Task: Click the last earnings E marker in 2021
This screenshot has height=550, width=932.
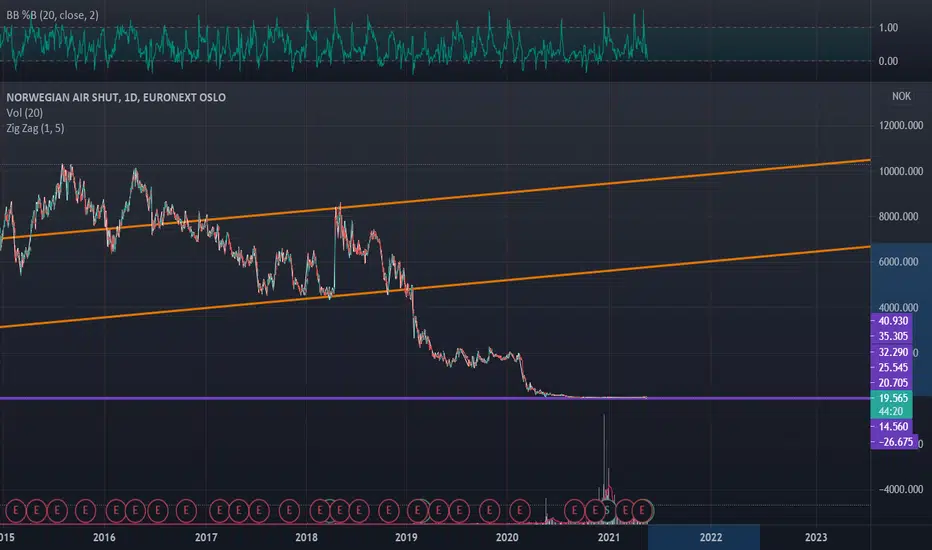Action: pos(642,510)
